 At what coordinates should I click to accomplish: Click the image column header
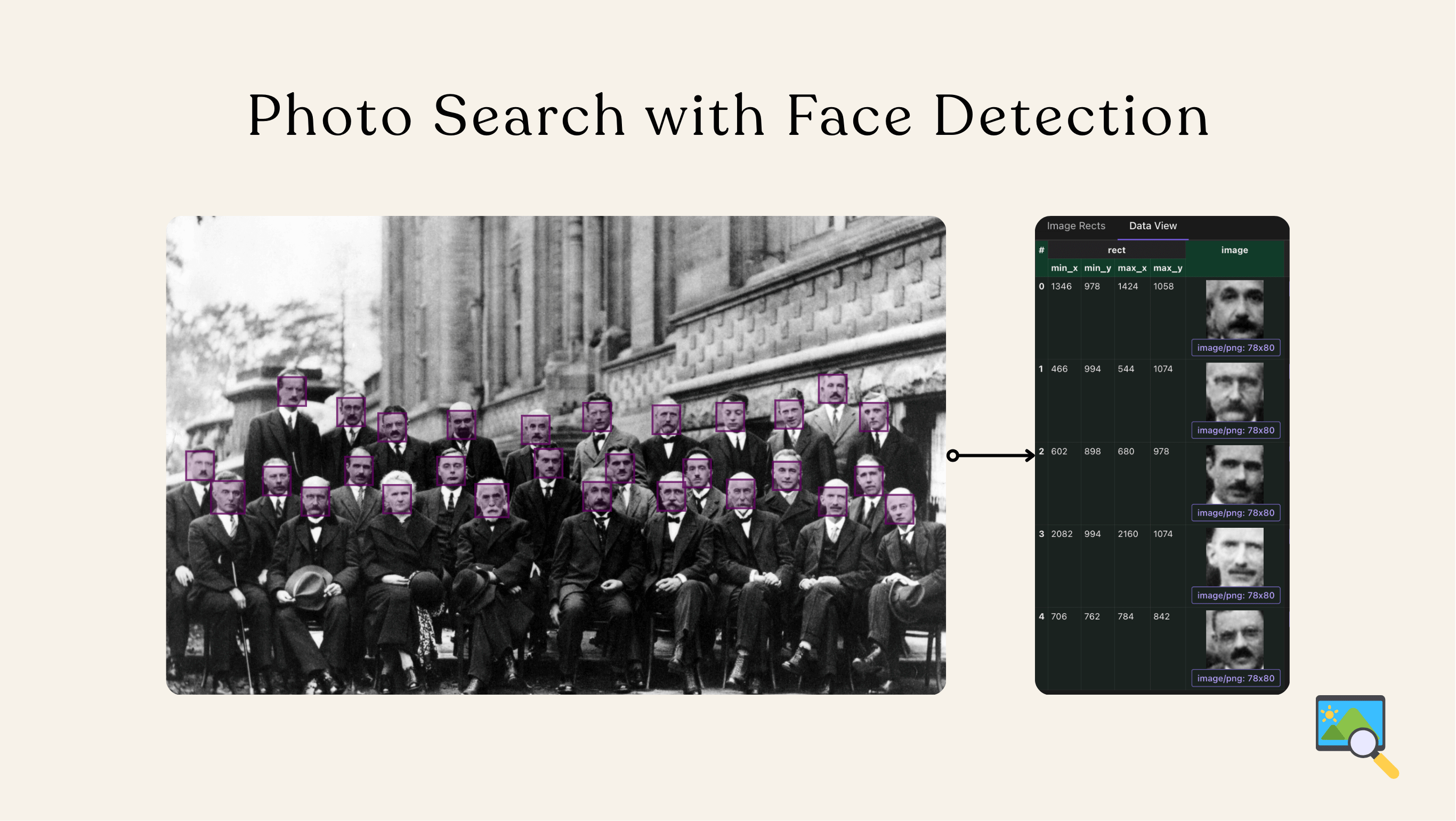(x=1234, y=249)
